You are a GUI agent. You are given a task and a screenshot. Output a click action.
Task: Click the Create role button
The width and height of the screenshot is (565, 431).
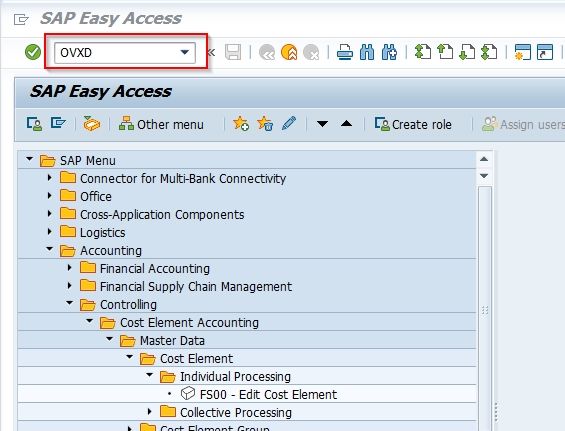click(x=413, y=124)
